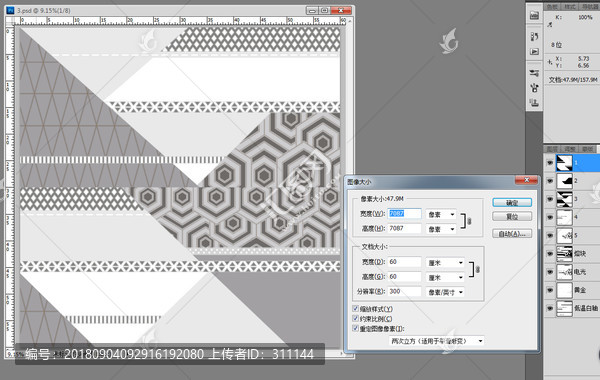
Task: Select layer 2 thumbnail
Action: (x=564, y=181)
